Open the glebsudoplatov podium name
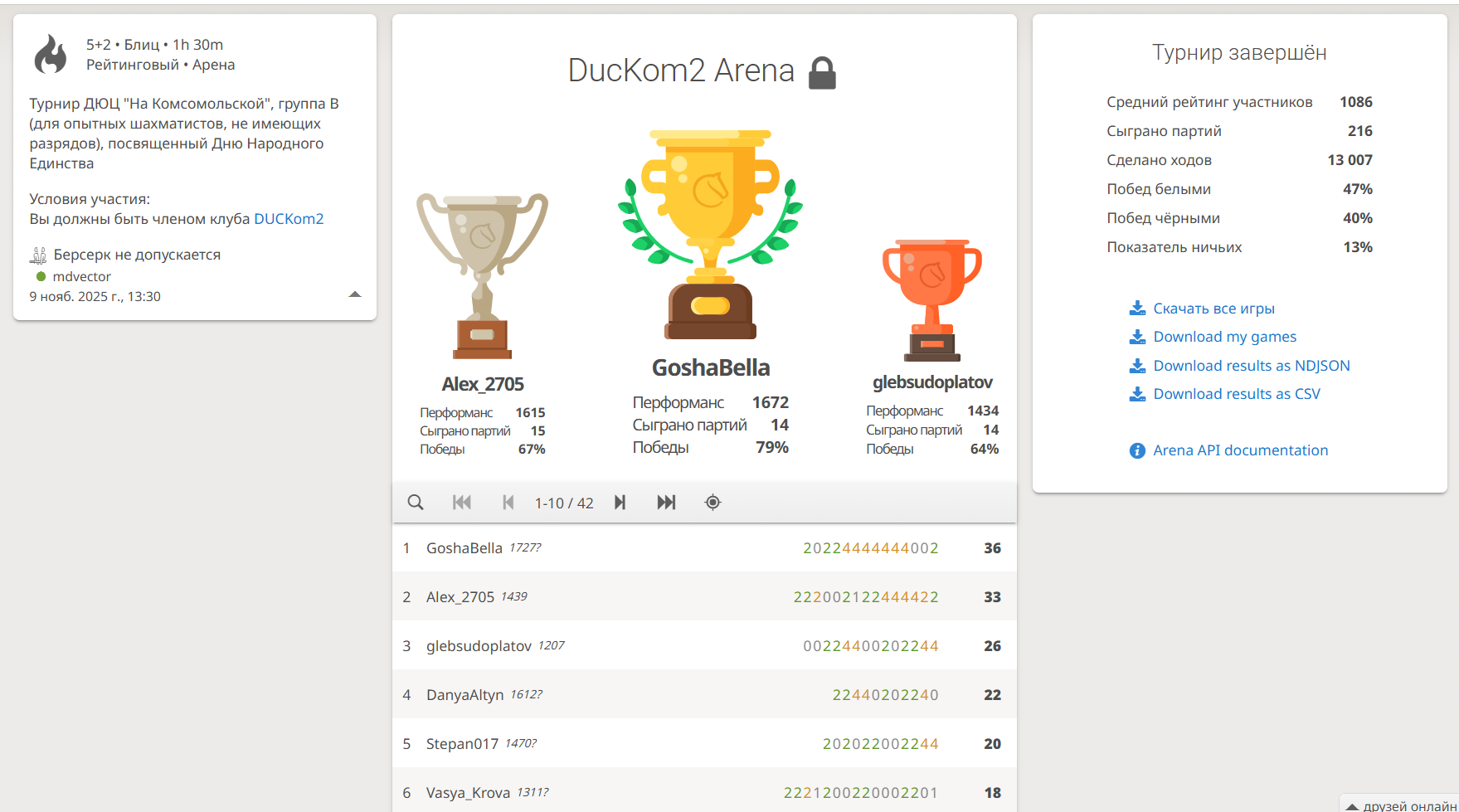 tap(932, 382)
